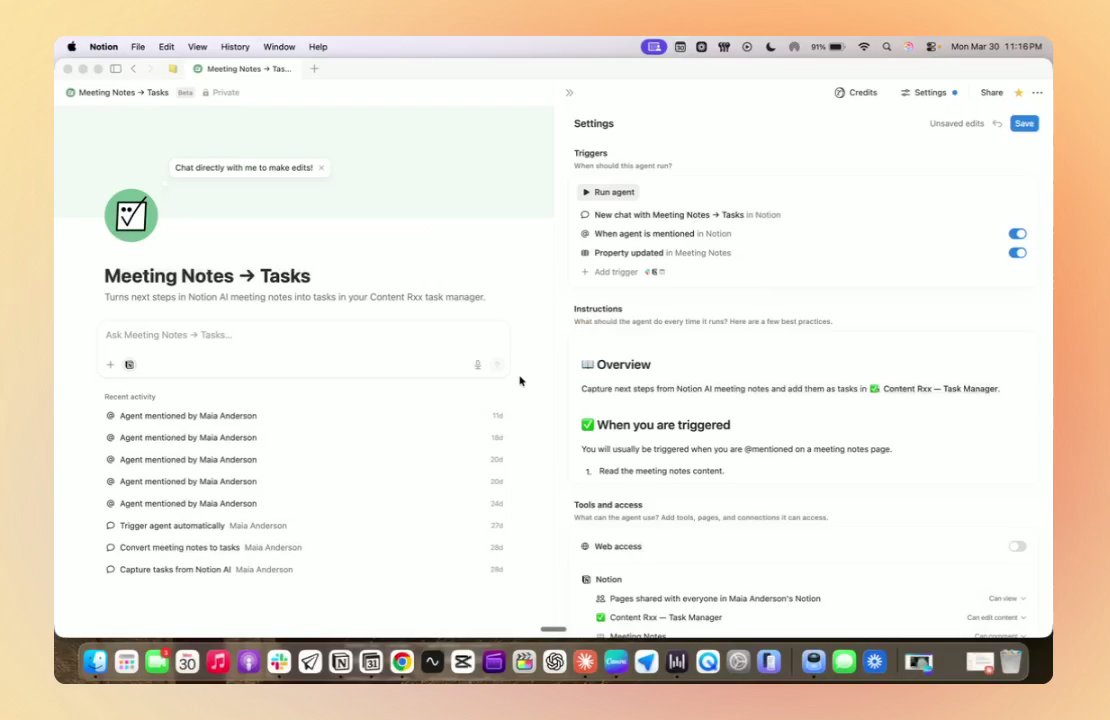Open the yellow page tab icon
The image size is (1110, 720).
click(x=173, y=69)
